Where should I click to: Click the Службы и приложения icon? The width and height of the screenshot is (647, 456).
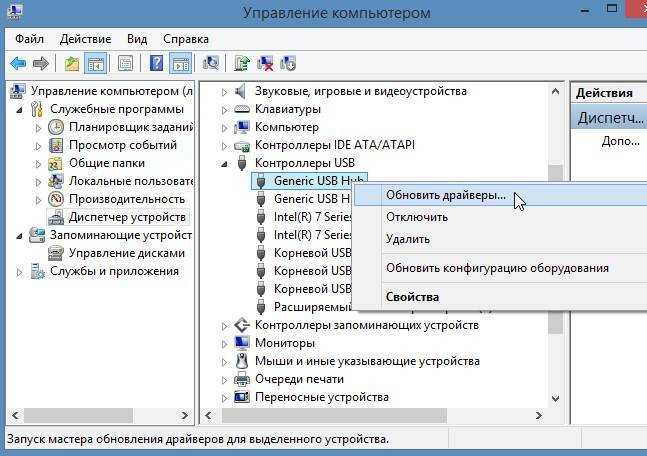pos(37,272)
